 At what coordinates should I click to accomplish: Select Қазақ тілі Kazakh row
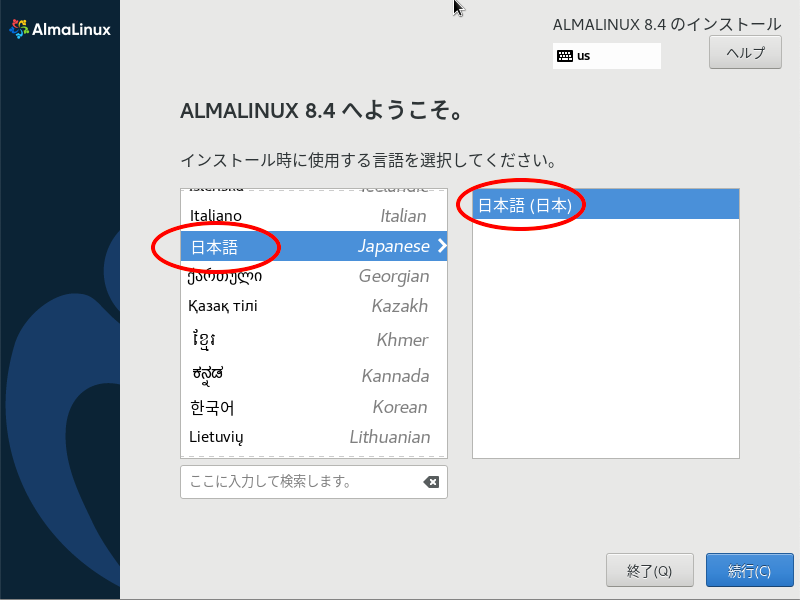(314, 306)
